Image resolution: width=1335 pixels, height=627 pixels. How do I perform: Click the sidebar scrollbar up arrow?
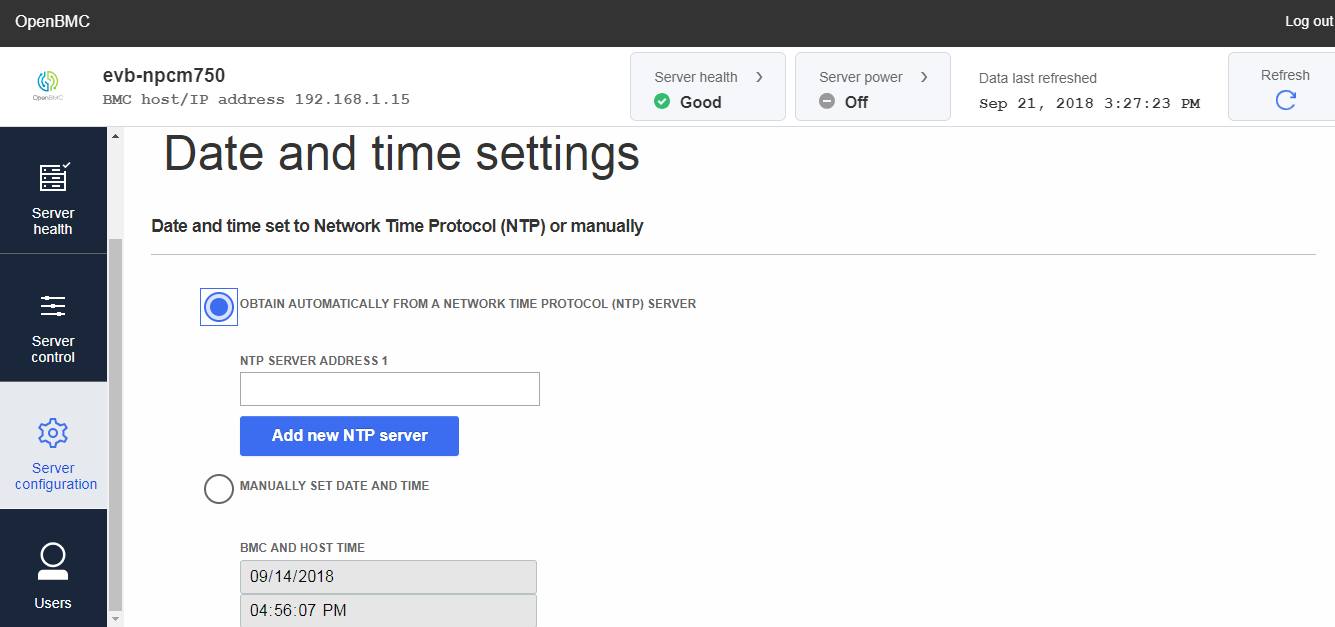(115, 136)
